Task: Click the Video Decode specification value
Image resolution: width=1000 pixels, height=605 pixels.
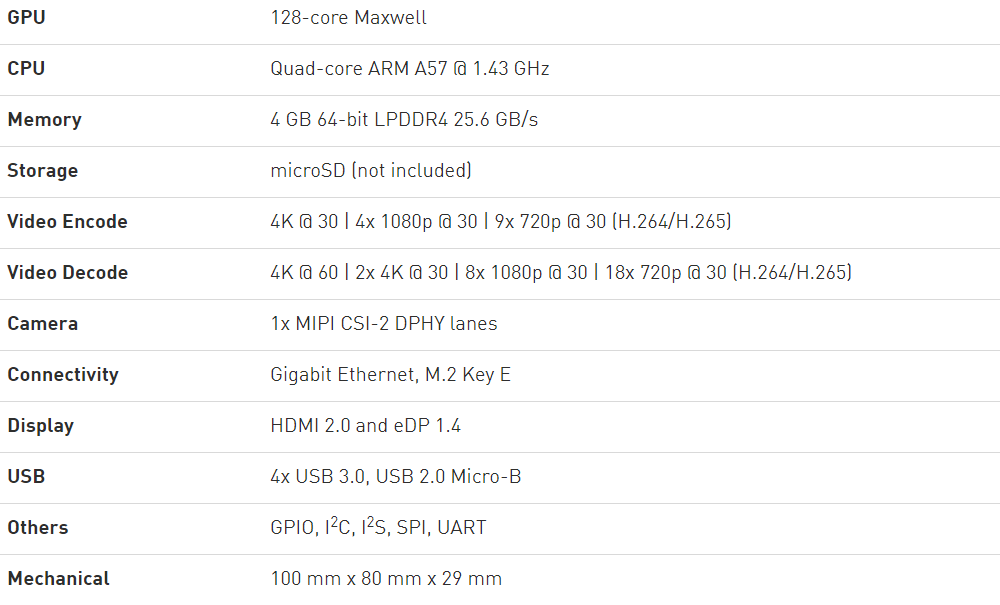Action: pyautogui.click(x=560, y=273)
